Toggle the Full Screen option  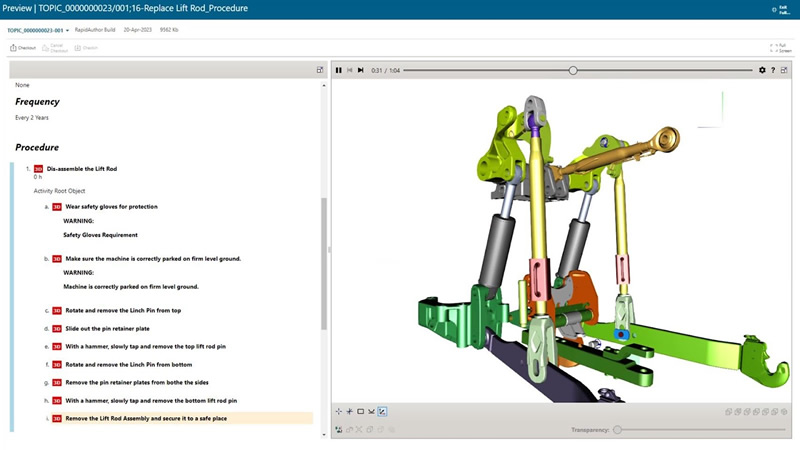(x=775, y=47)
